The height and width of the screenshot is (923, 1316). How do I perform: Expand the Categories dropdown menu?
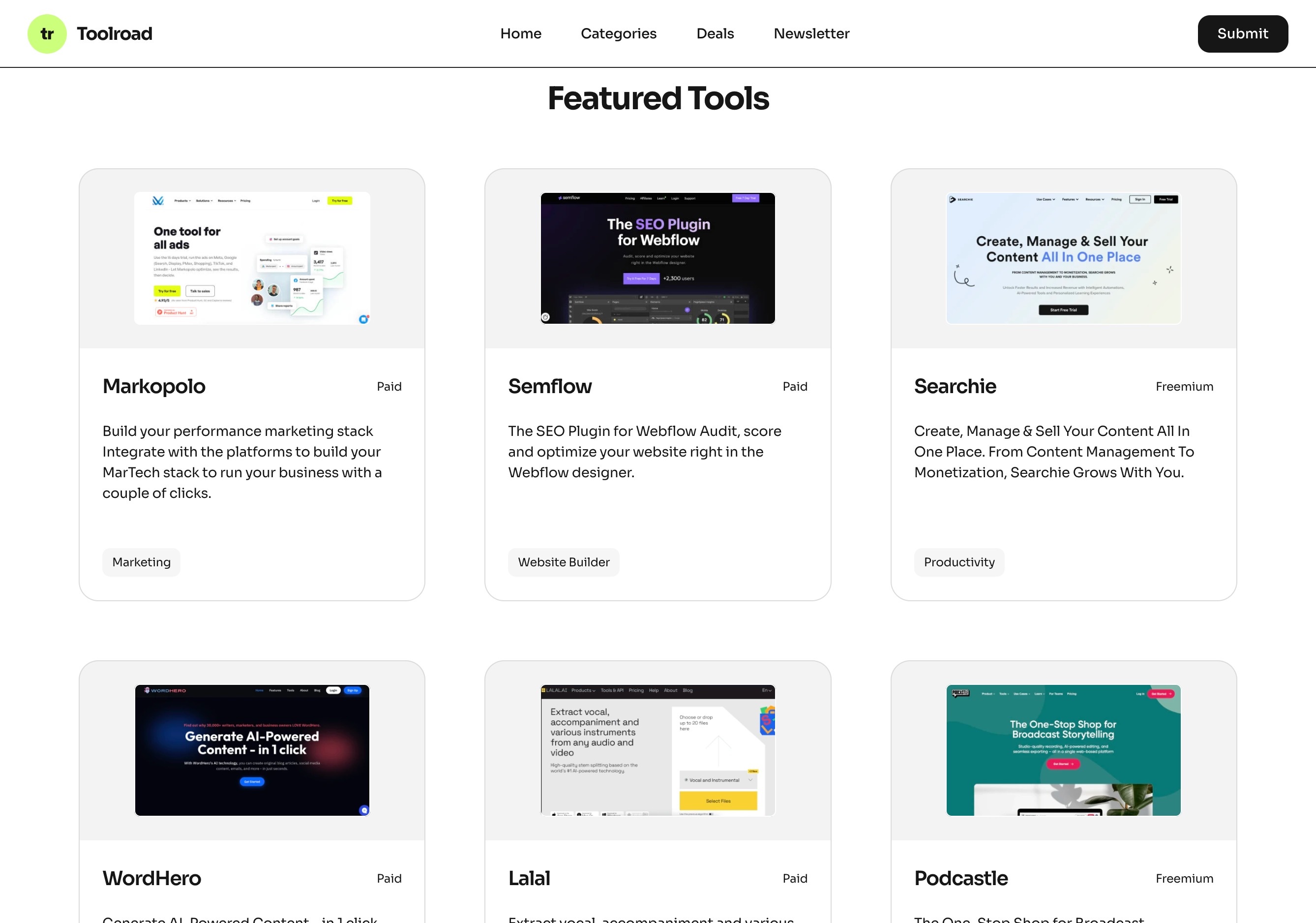[x=619, y=33]
